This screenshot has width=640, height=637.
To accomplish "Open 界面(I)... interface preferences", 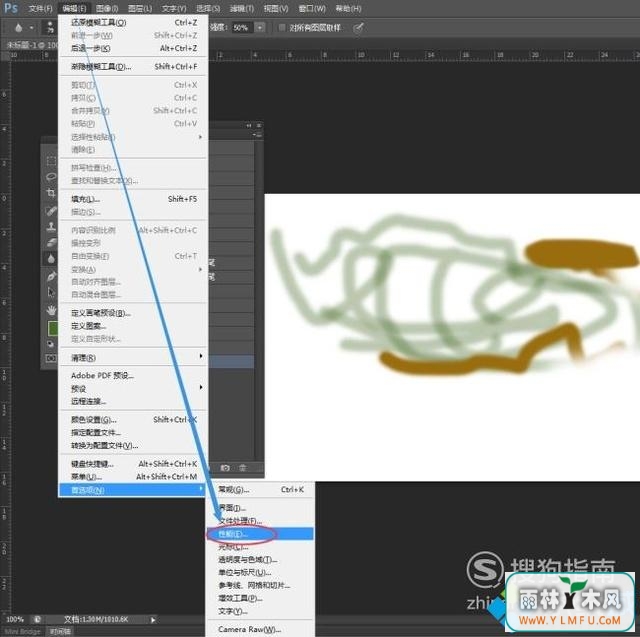I will pyautogui.click(x=260, y=508).
